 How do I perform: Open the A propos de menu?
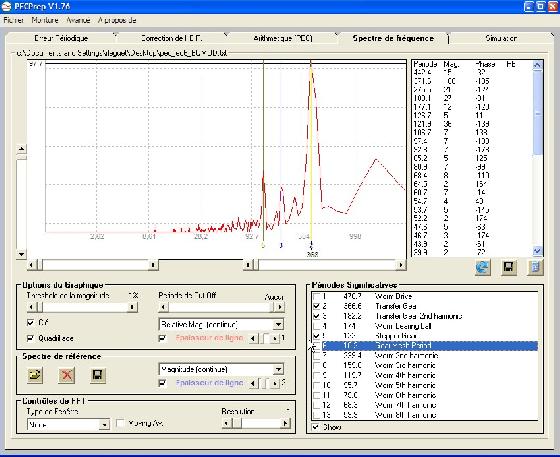[117, 20]
